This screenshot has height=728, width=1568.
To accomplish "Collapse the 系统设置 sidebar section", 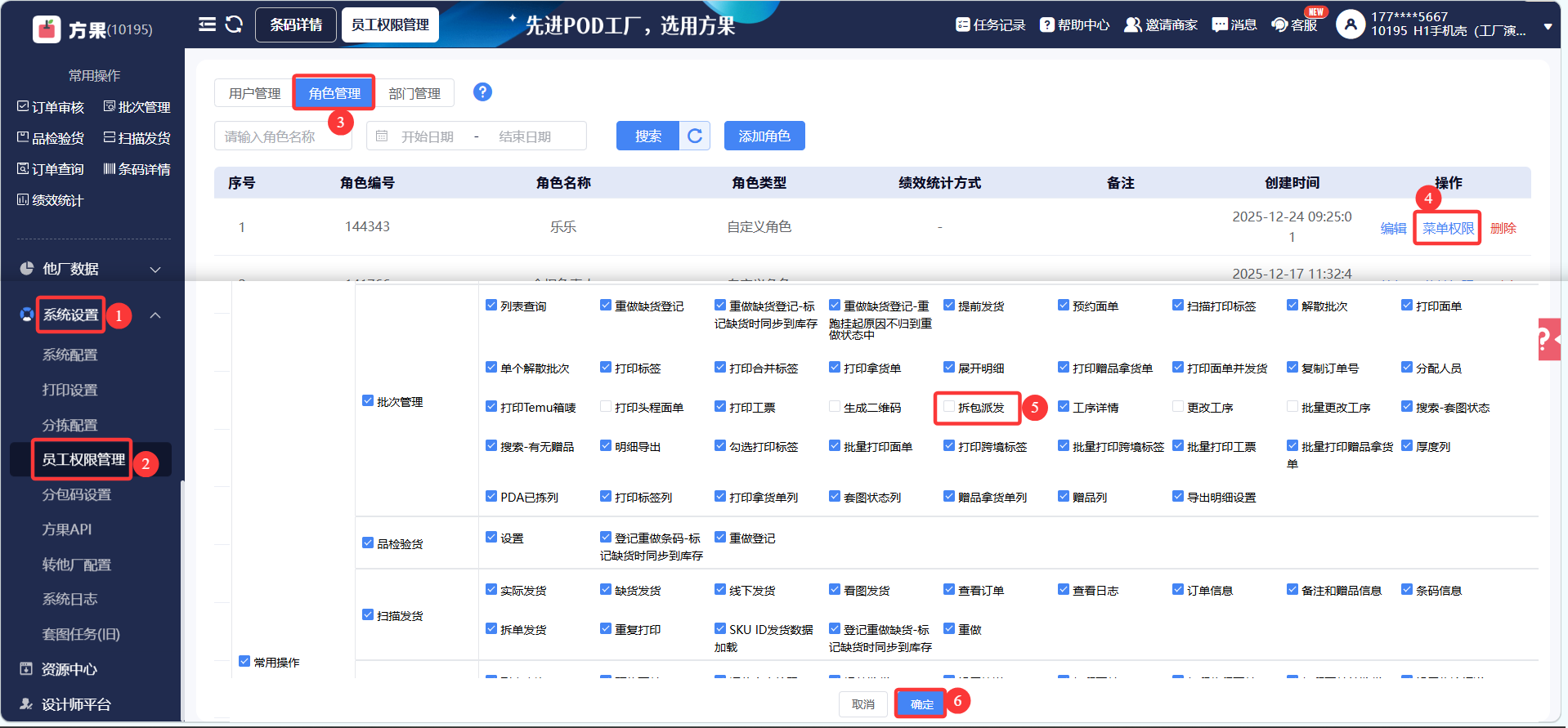I will coord(155,315).
